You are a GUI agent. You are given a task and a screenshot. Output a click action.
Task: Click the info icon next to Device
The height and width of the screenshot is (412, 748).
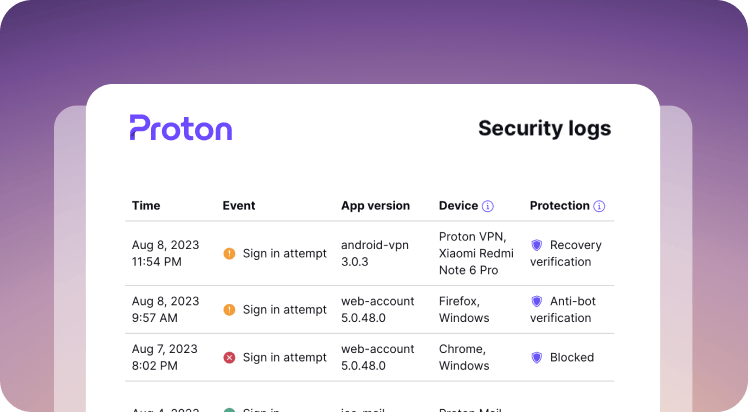(488, 206)
